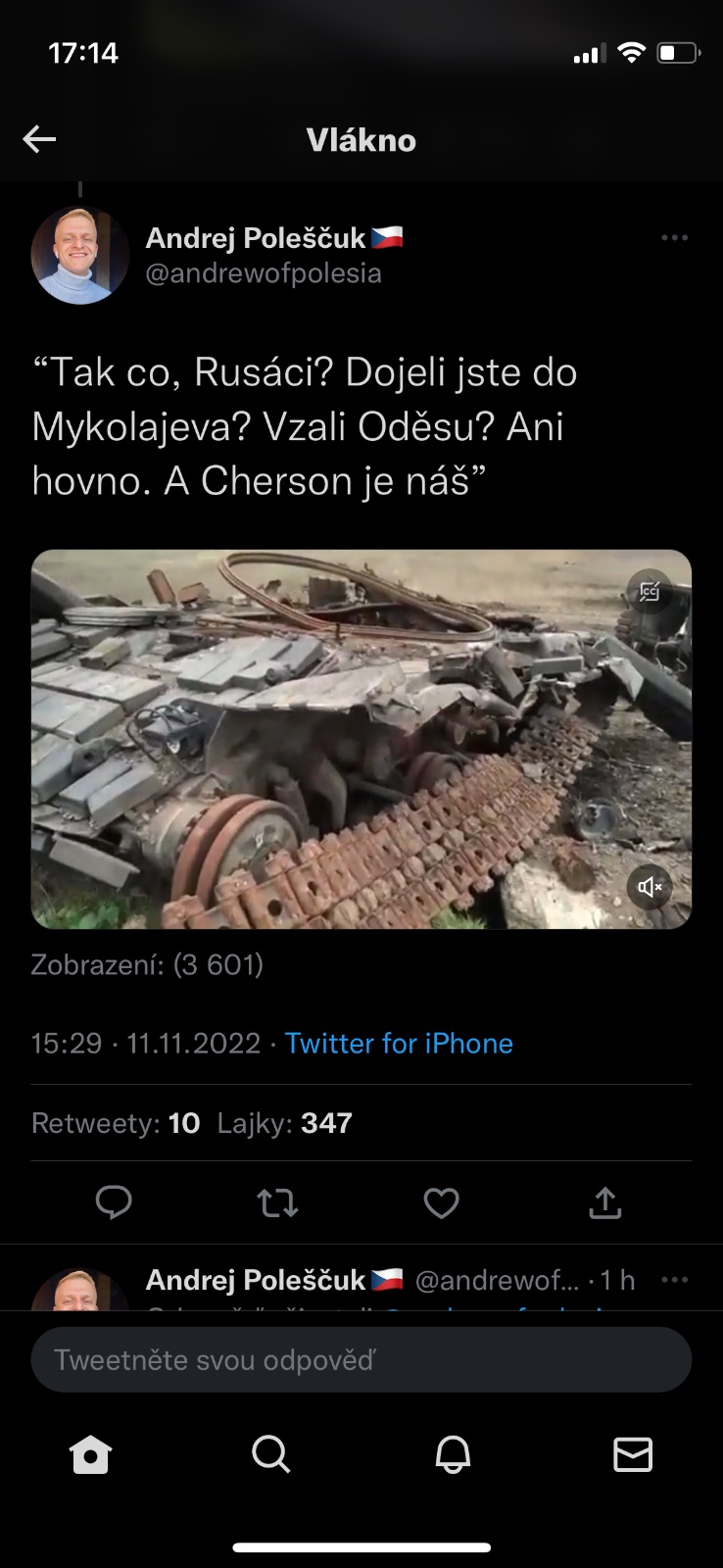
Task: View Lajky 347 list
Action: pyautogui.click(x=284, y=1123)
